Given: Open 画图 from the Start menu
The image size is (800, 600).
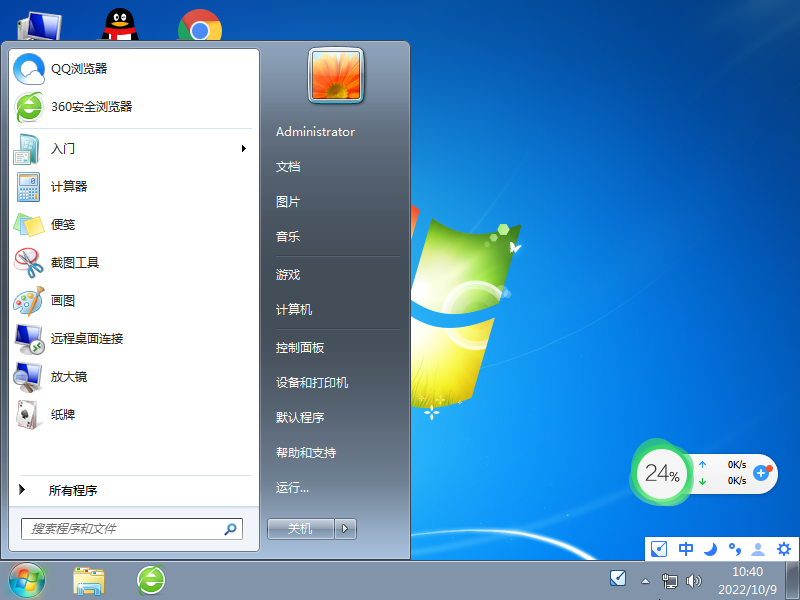Looking at the screenshot, I should [x=62, y=301].
